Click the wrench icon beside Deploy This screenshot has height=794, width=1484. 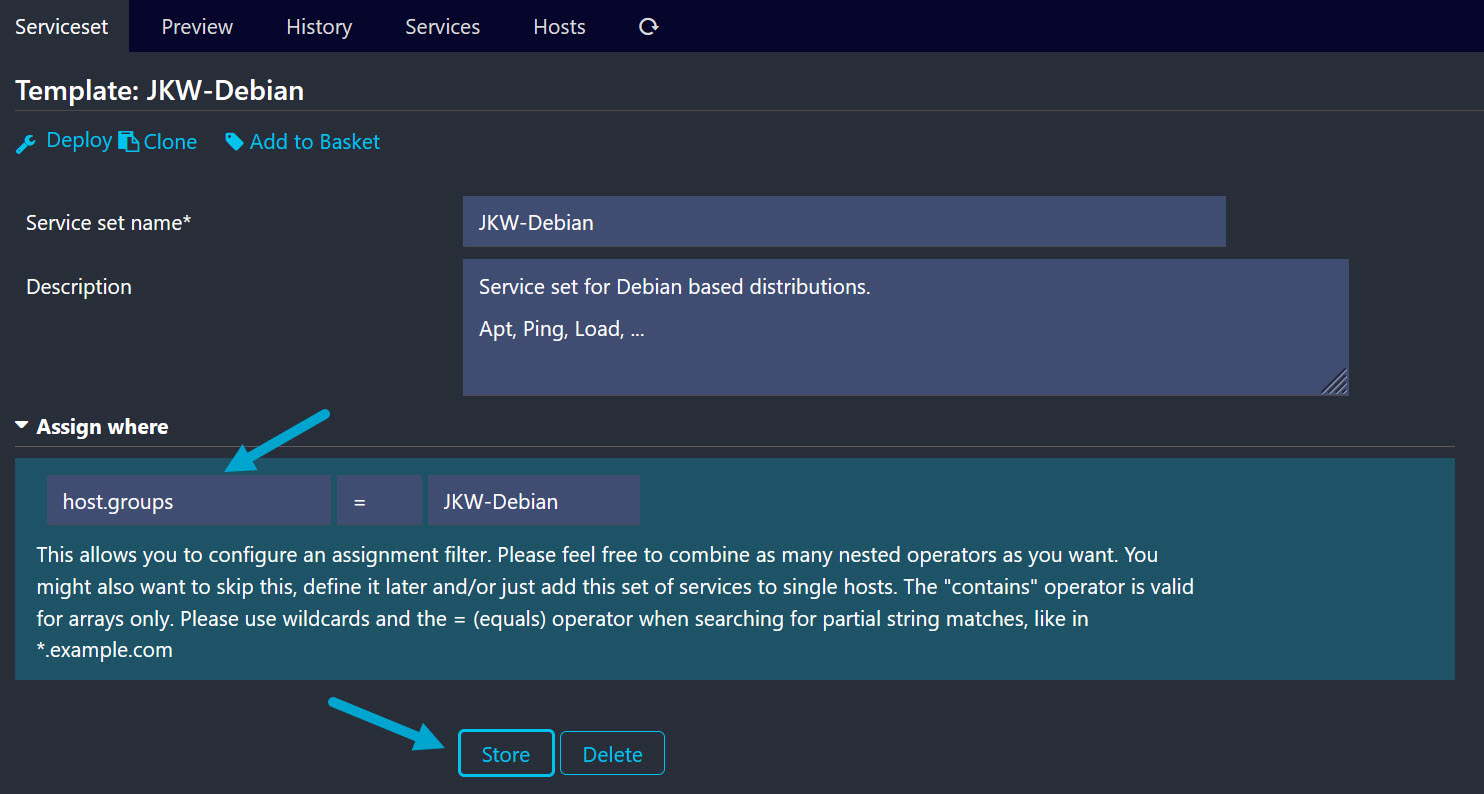pos(26,143)
